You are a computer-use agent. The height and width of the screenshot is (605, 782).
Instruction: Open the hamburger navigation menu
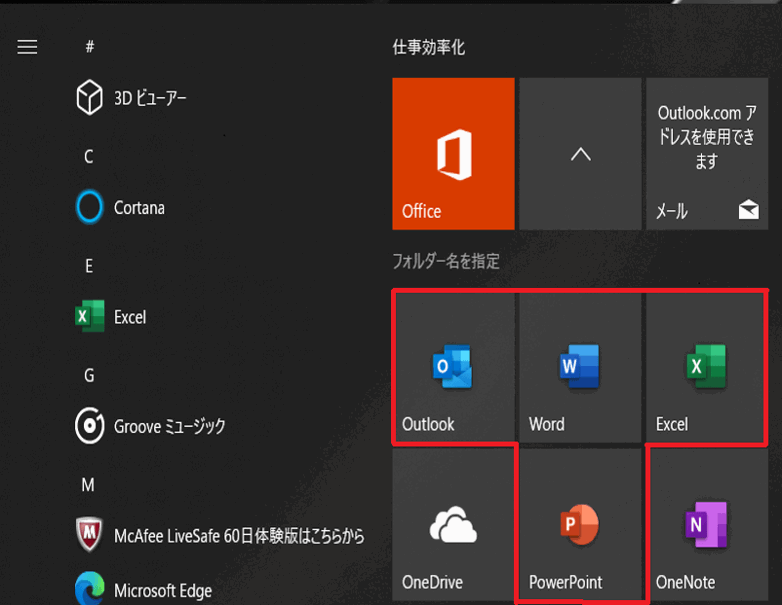[x=27, y=47]
